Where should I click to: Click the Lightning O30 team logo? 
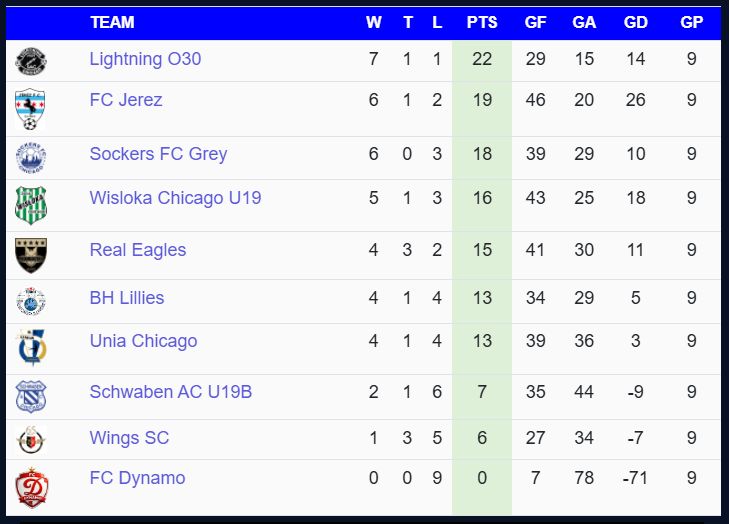pos(30,61)
